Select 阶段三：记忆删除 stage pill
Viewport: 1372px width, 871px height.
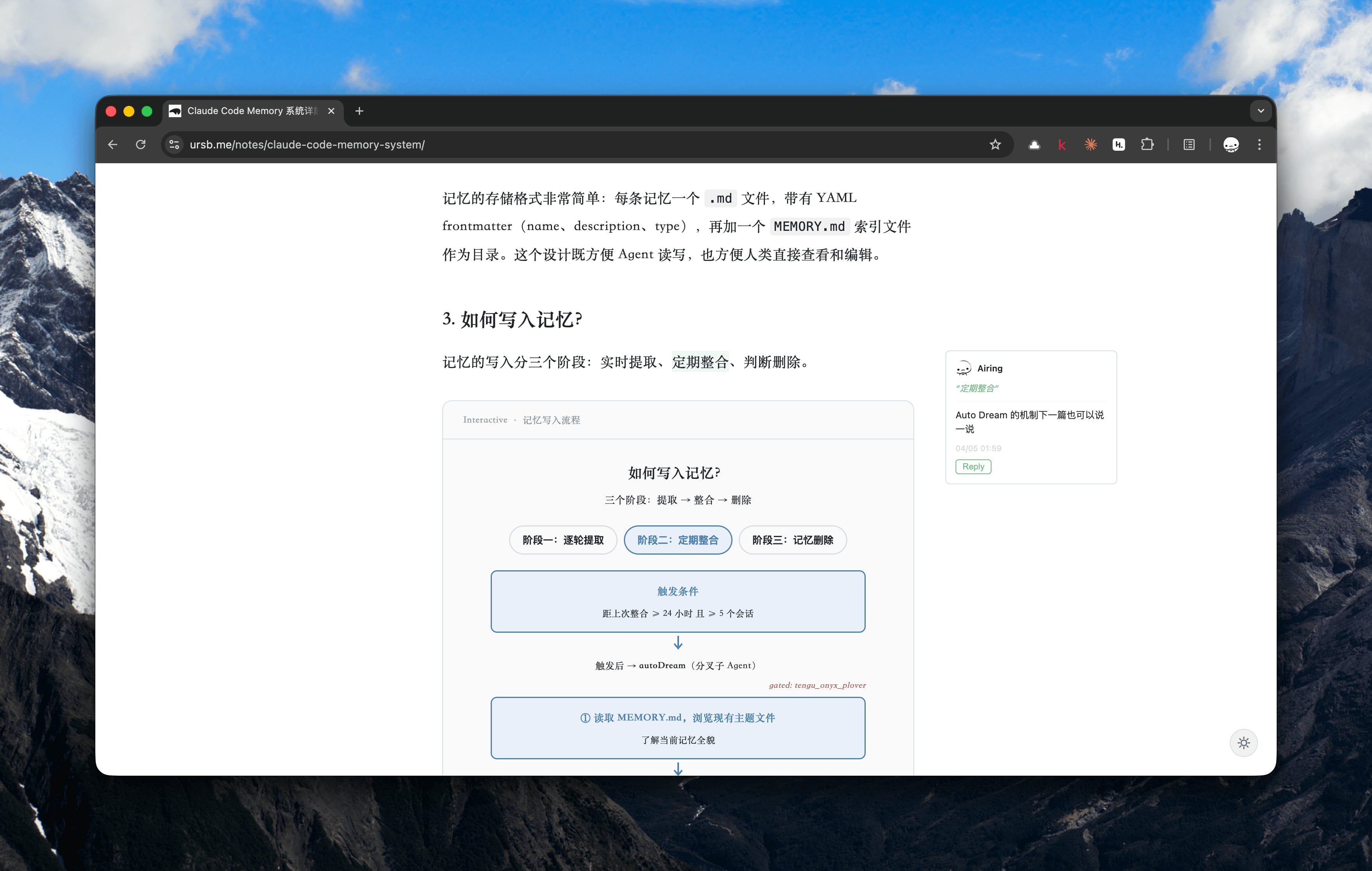[793, 540]
